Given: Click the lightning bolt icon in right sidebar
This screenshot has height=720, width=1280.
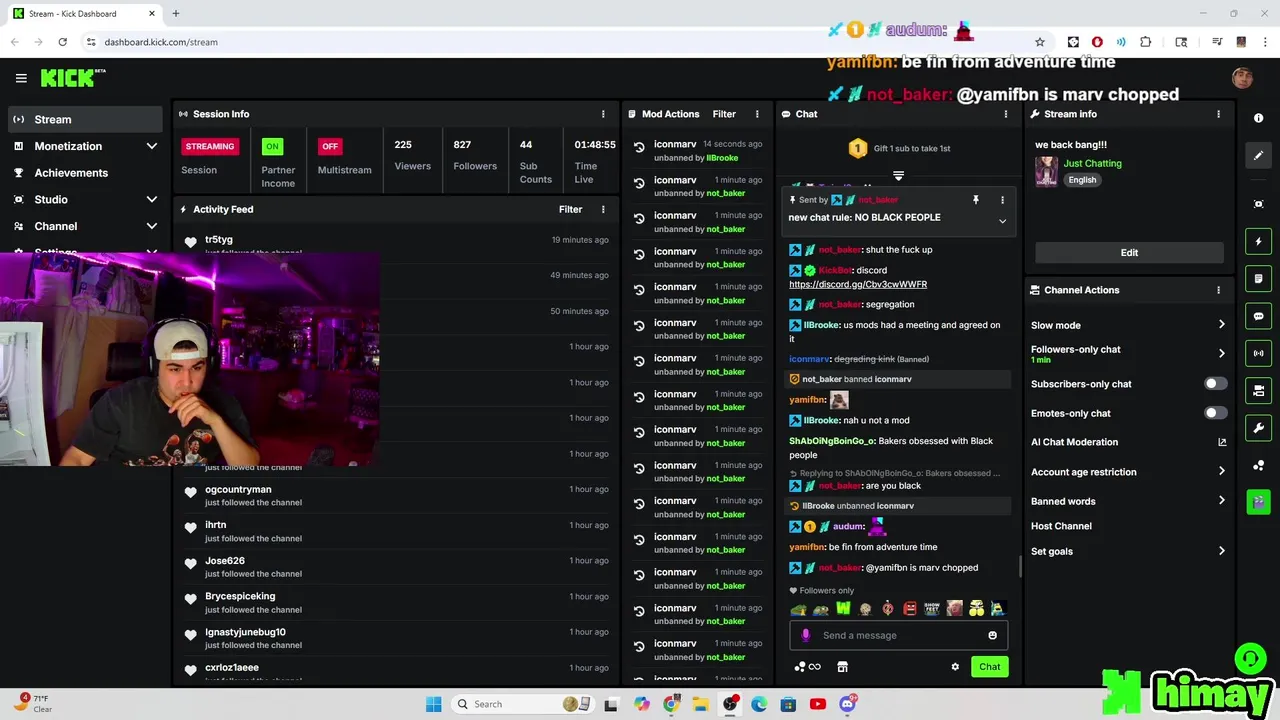Looking at the screenshot, I should coord(1259,241).
